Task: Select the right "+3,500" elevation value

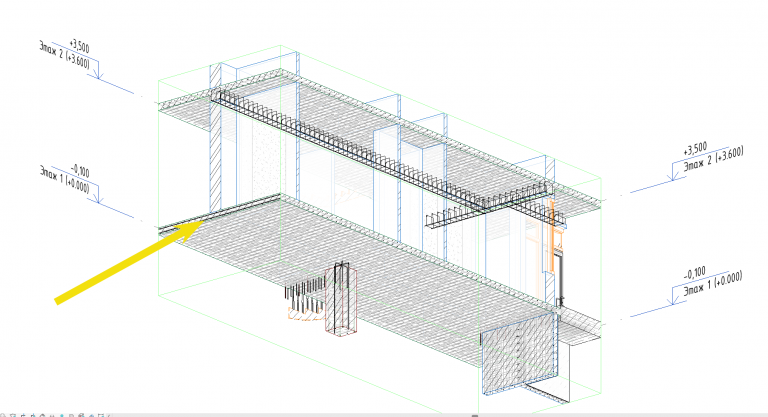Action: pos(696,148)
